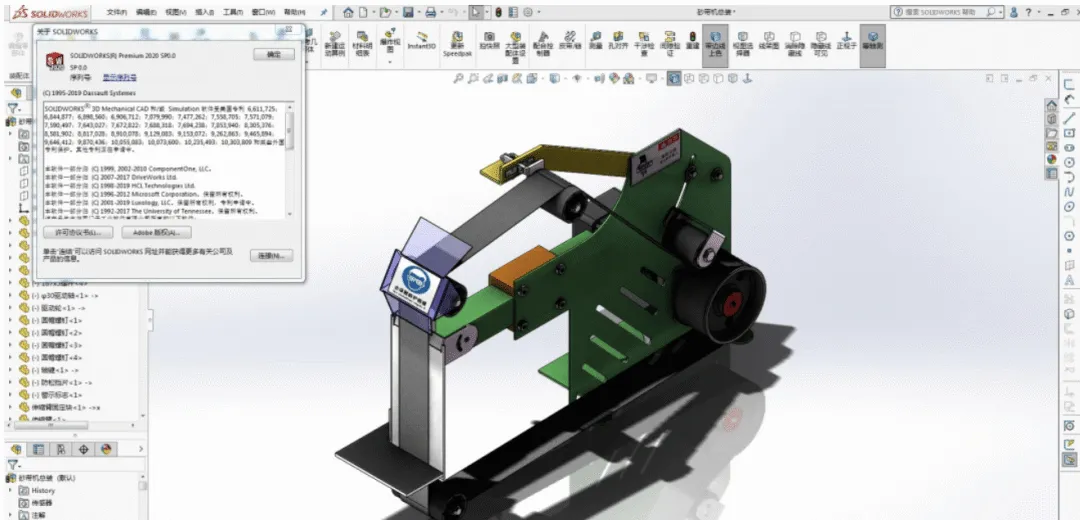Click the DimXpert crosshair tab in lower panel
This screenshot has width=1080, height=520.
(84, 449)
